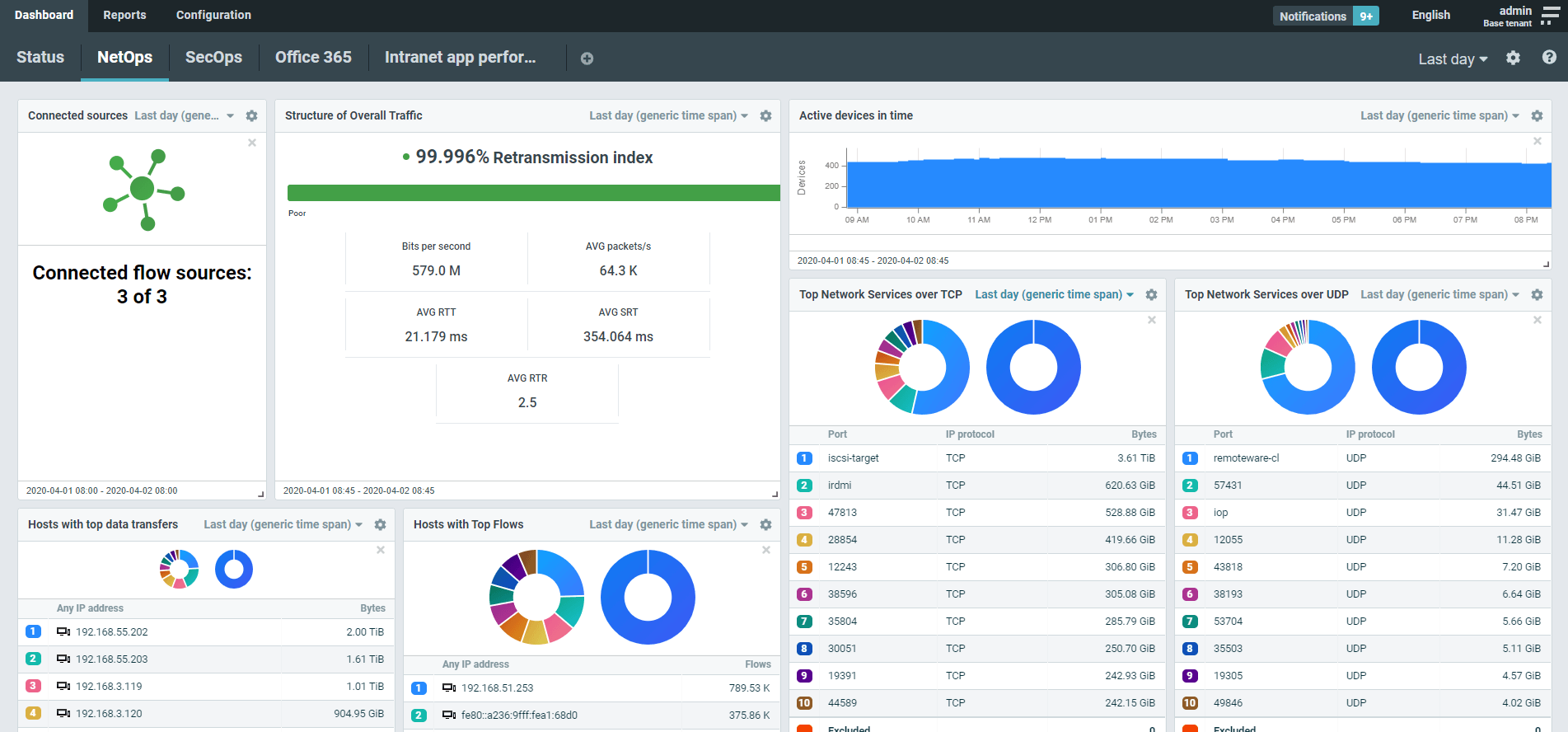Viewport: 1568px width, 732px height.
Task: Close the Connected sources widget content
Action: click(252, 143)
